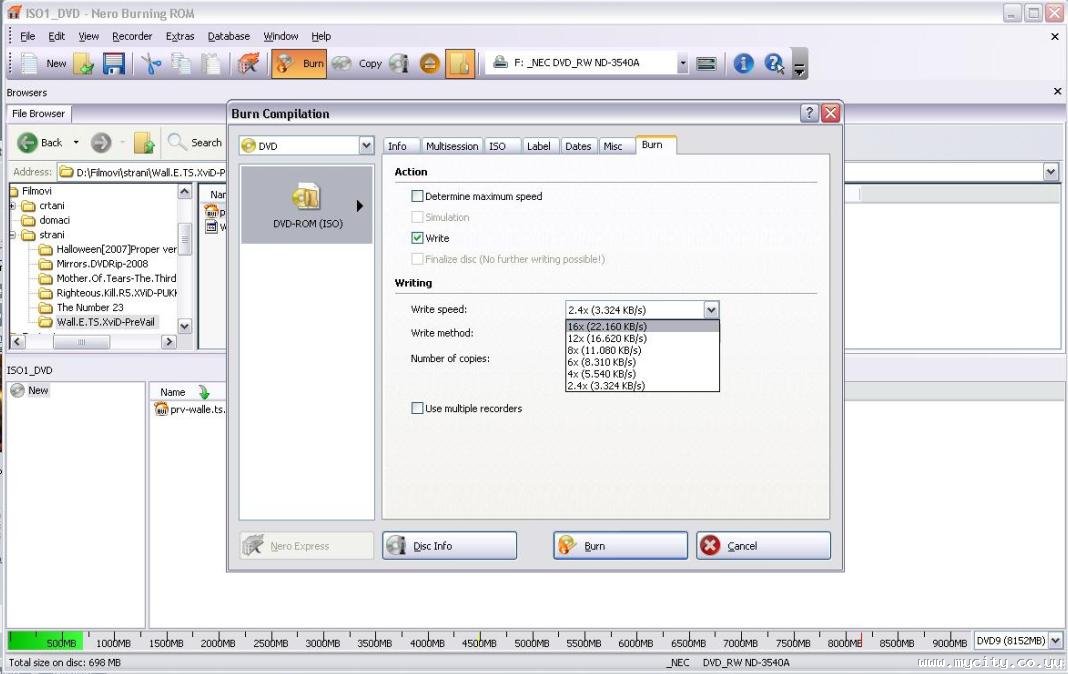This screenshot has width=1068, height=674.
Task: Open the DVD9 (8152MB) capacity dropdown
Action: (x=1055, y=641)
